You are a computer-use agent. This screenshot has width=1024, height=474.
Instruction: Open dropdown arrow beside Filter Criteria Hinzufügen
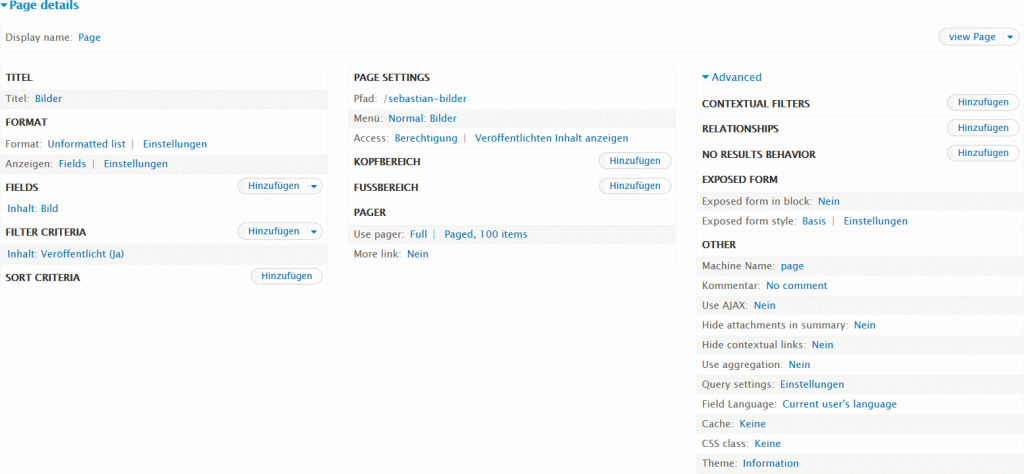314,231
